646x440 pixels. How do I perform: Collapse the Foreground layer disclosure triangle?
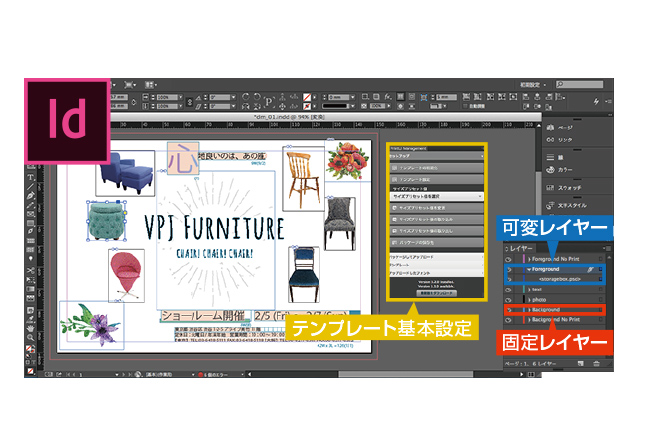(x=529, y=269)
